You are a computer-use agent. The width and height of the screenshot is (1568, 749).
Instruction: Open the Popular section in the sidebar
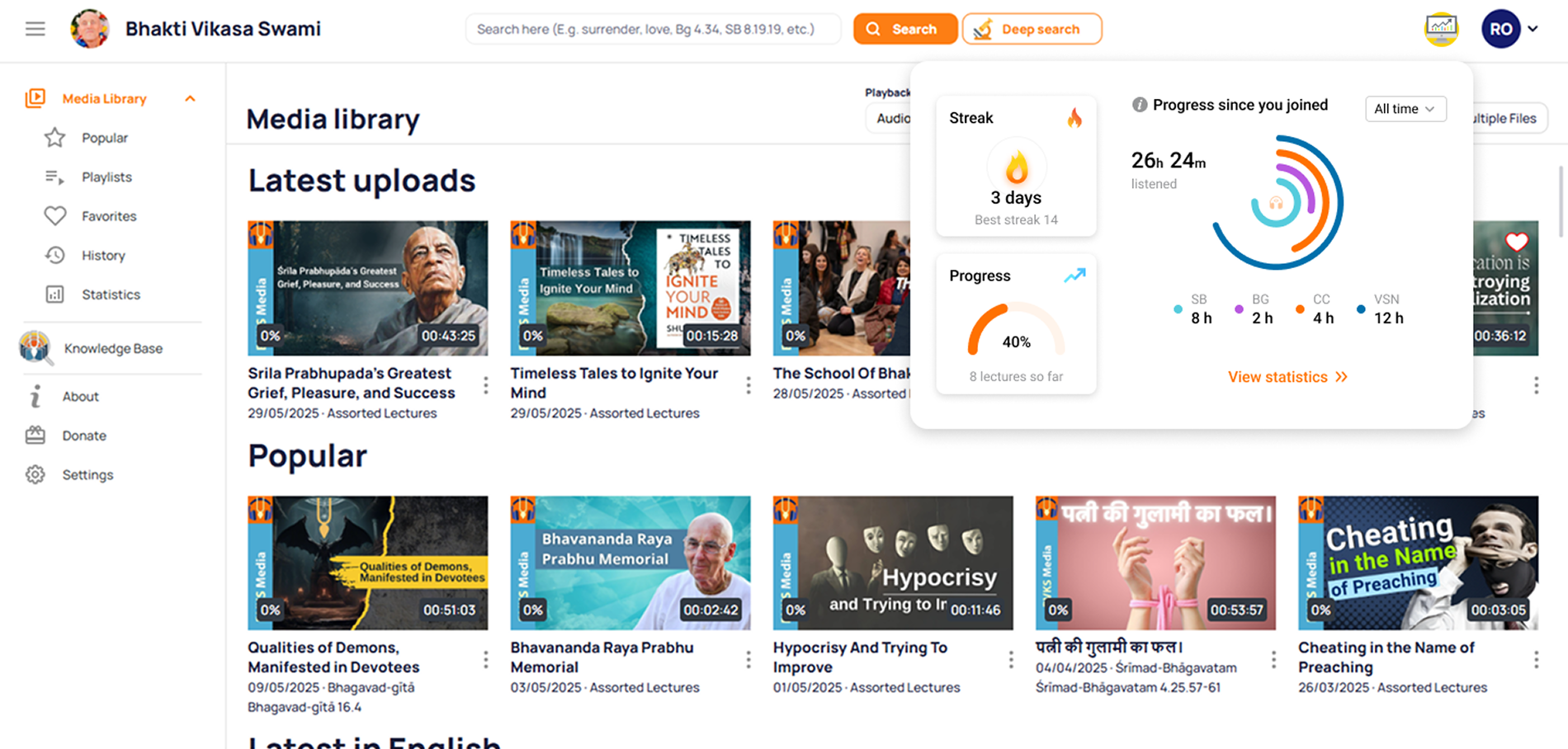[54, 138]
